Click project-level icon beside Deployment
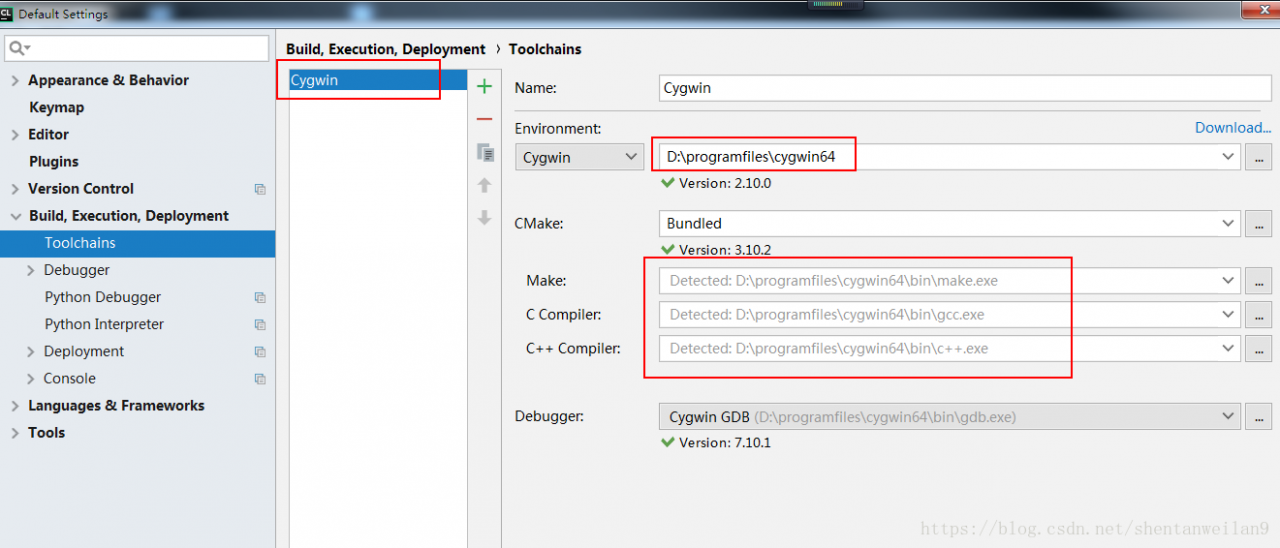The height and width of the screenshot is (548, 1280). (x=260, y=352)
